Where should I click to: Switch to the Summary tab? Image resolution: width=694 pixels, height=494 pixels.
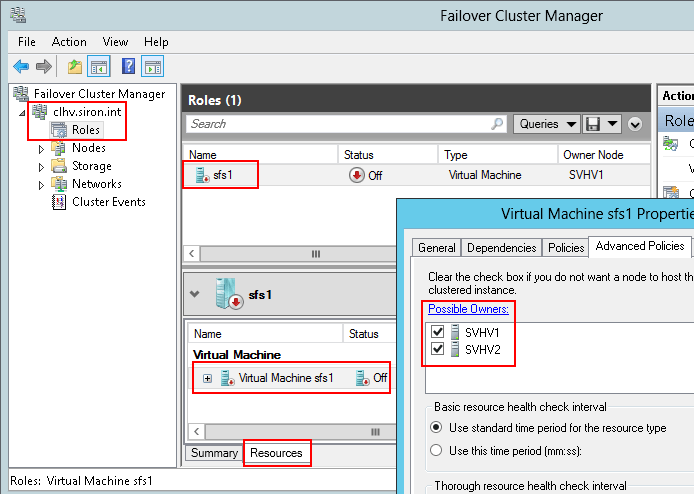214,453
